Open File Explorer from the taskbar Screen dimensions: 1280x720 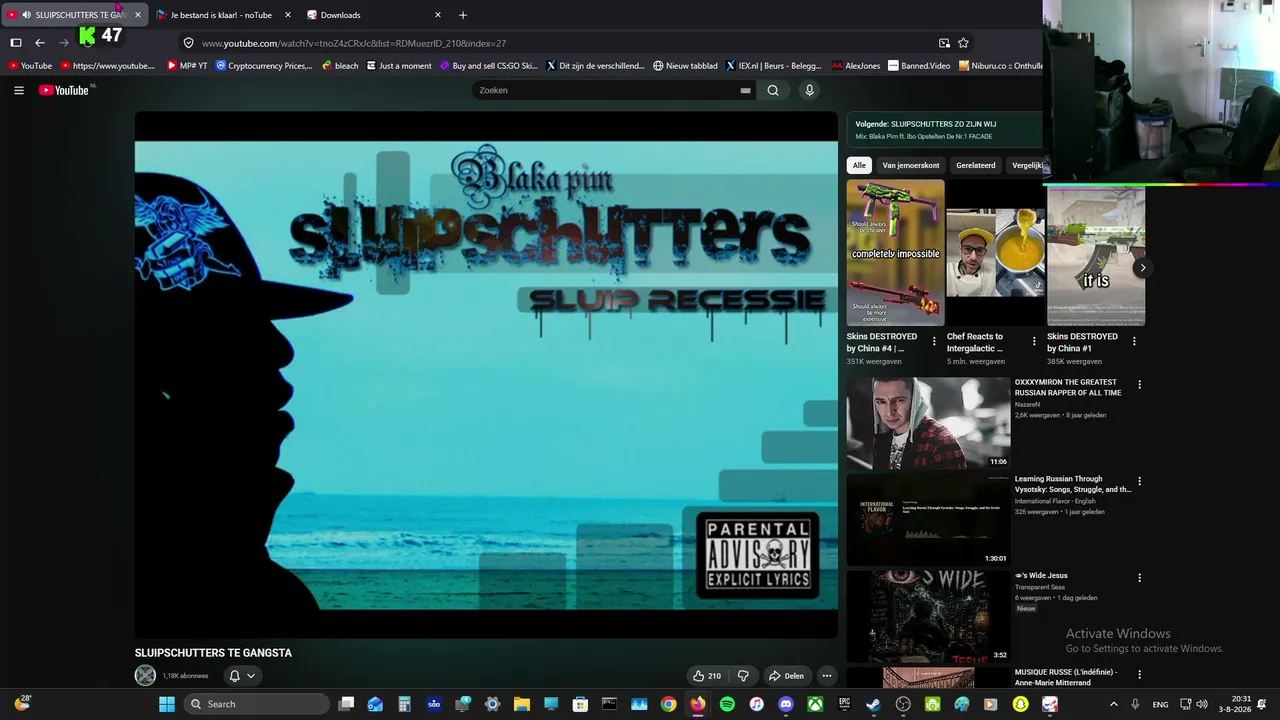pos(521,704)
